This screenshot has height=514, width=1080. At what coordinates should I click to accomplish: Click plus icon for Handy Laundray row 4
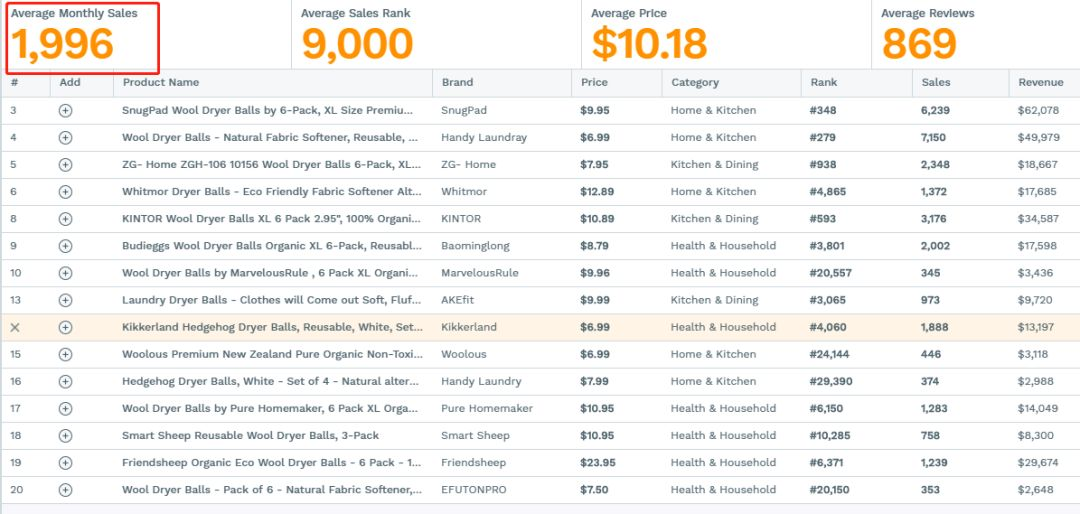click(x=65, y=137)
